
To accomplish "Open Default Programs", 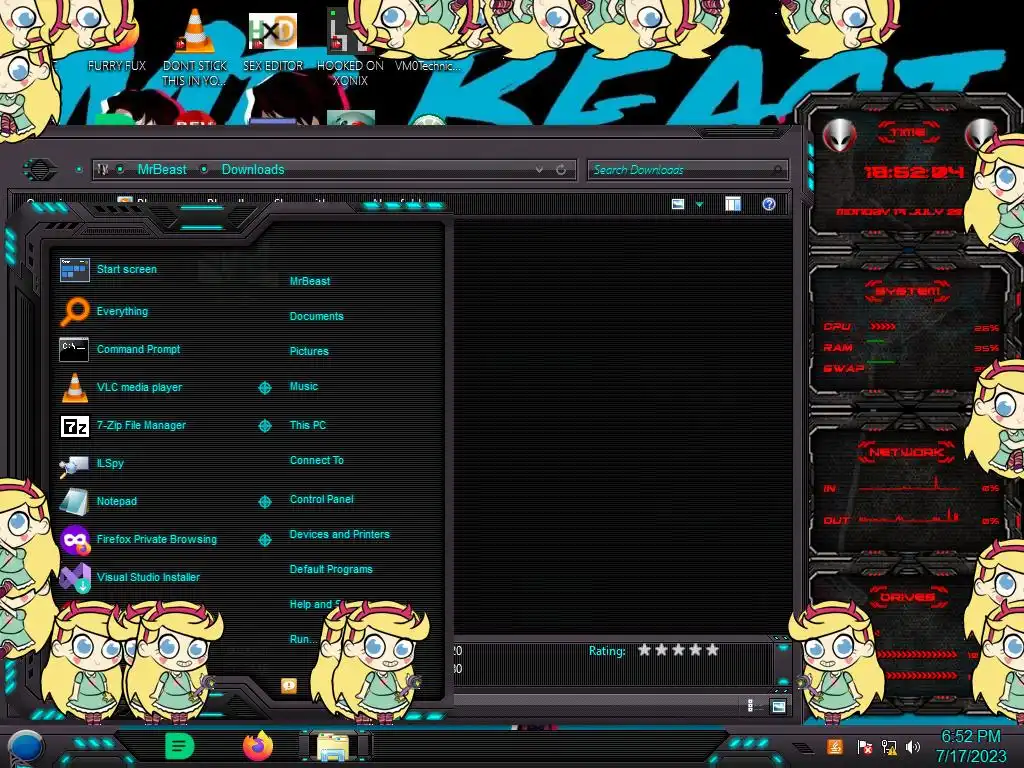I will coord(331,569).
